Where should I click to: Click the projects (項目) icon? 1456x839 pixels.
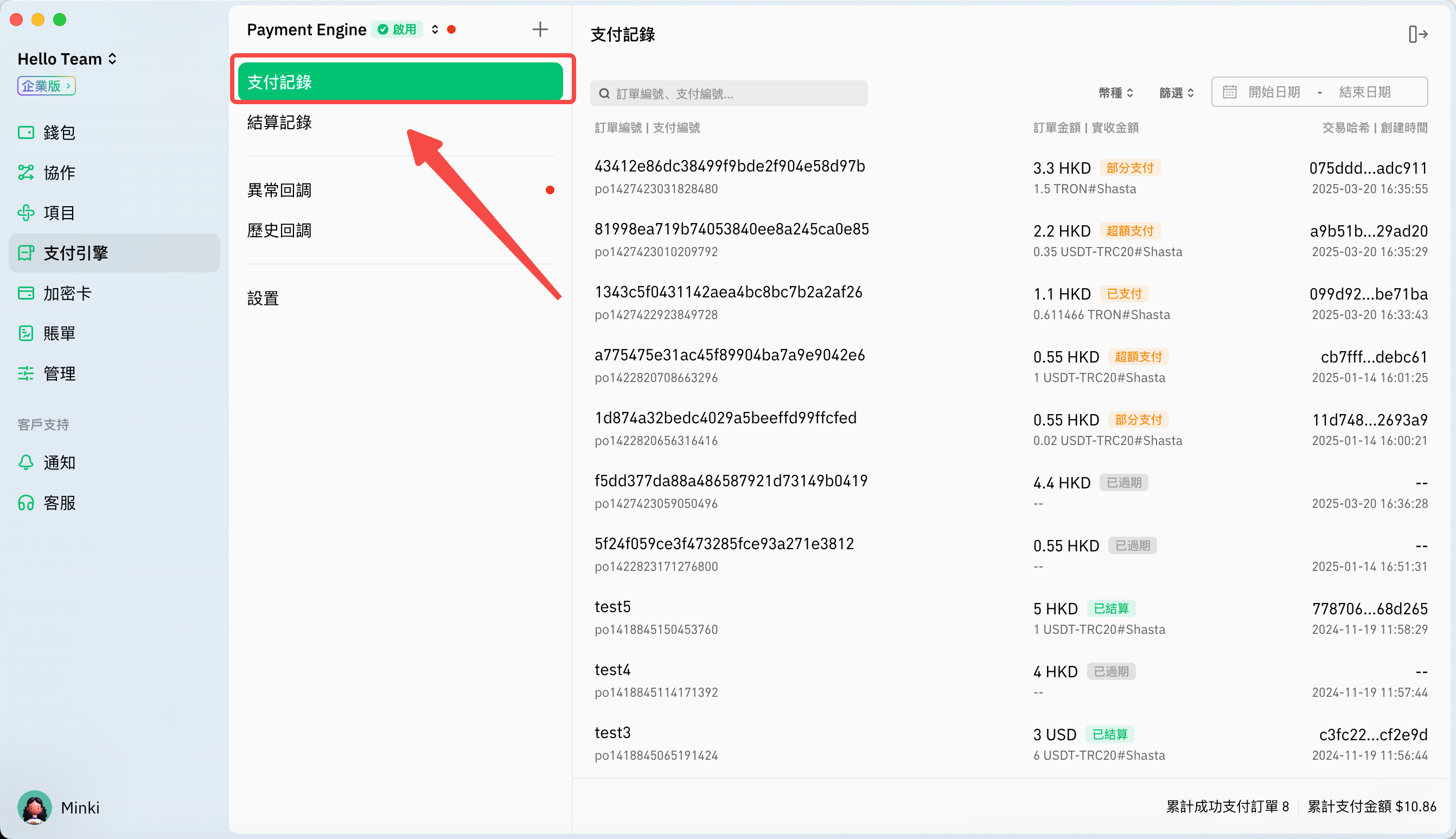pos(26,213)
